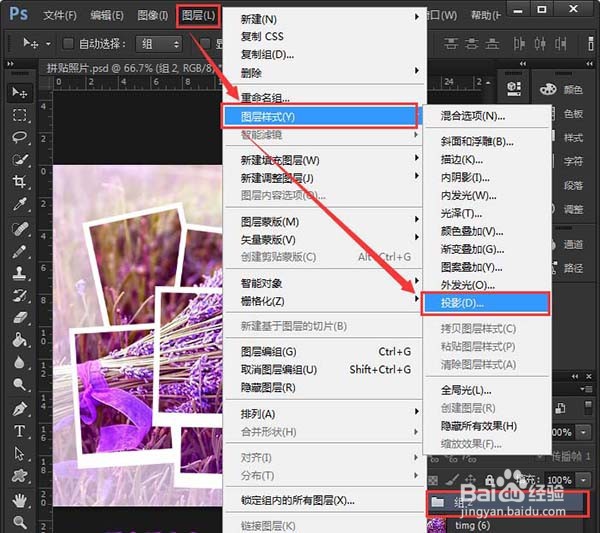Open the File menu
Viewport: 600px width, 533px height.
pyautogui.click(x=60, y=15)
